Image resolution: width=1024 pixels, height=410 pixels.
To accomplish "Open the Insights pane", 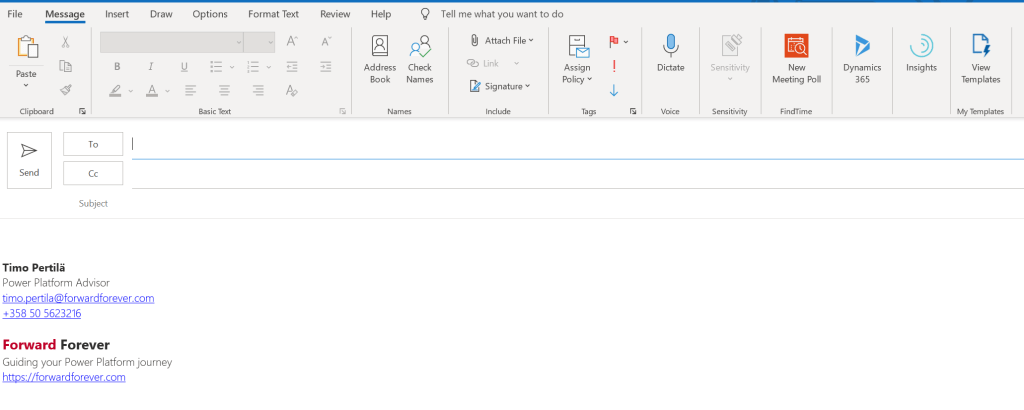I will pyautogui.click(x=921, y=54).
